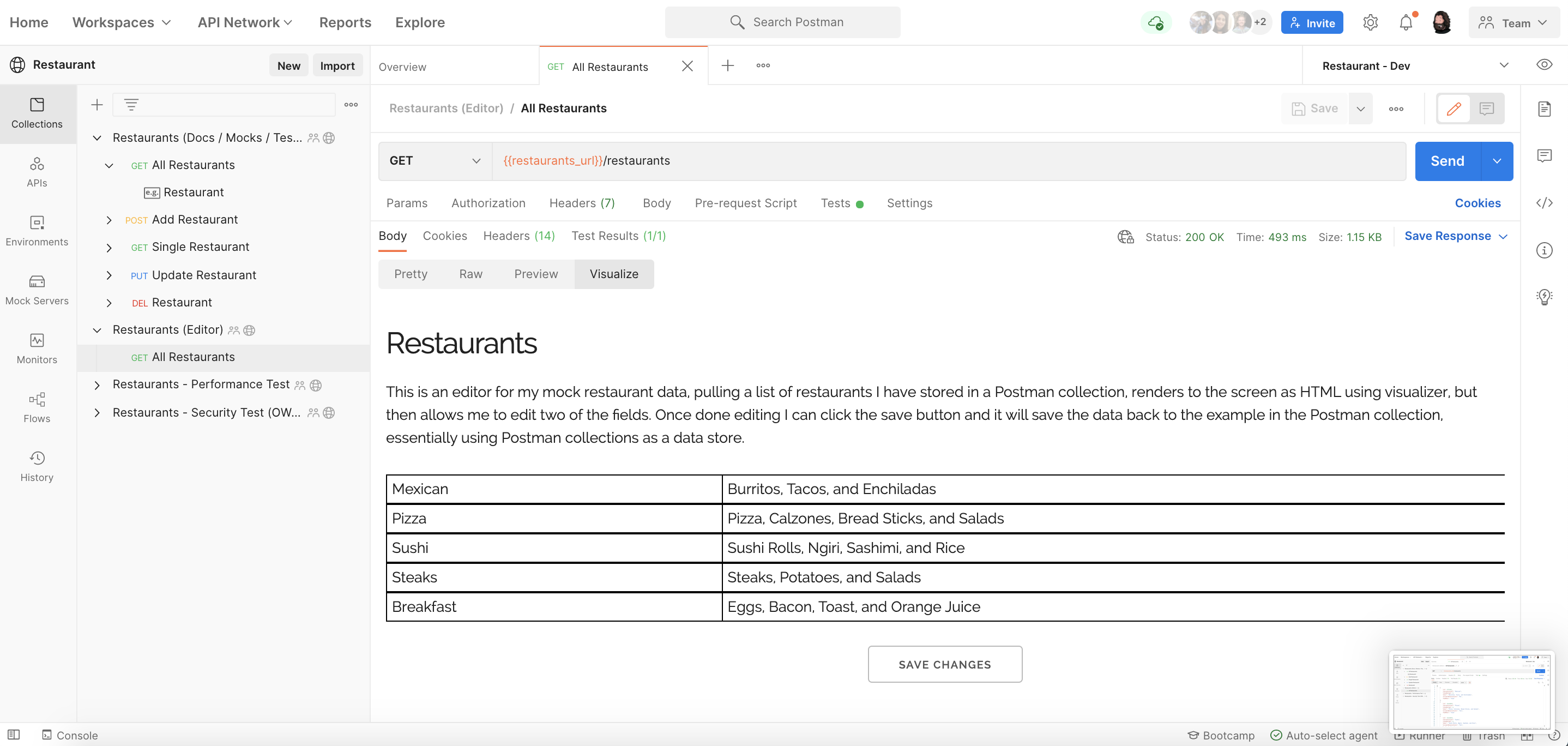The width and height of the screenshot is (1568, 746).
Task: Expand Restaurants - Performance Test collection
Action: coord(97,385)
